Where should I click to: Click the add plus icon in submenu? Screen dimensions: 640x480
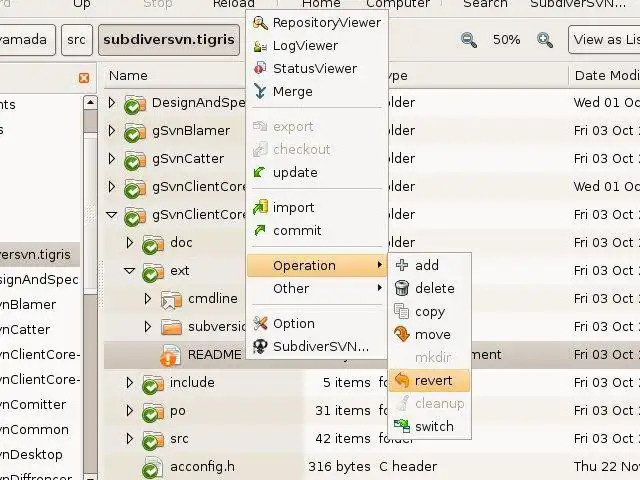coord(402,265)
